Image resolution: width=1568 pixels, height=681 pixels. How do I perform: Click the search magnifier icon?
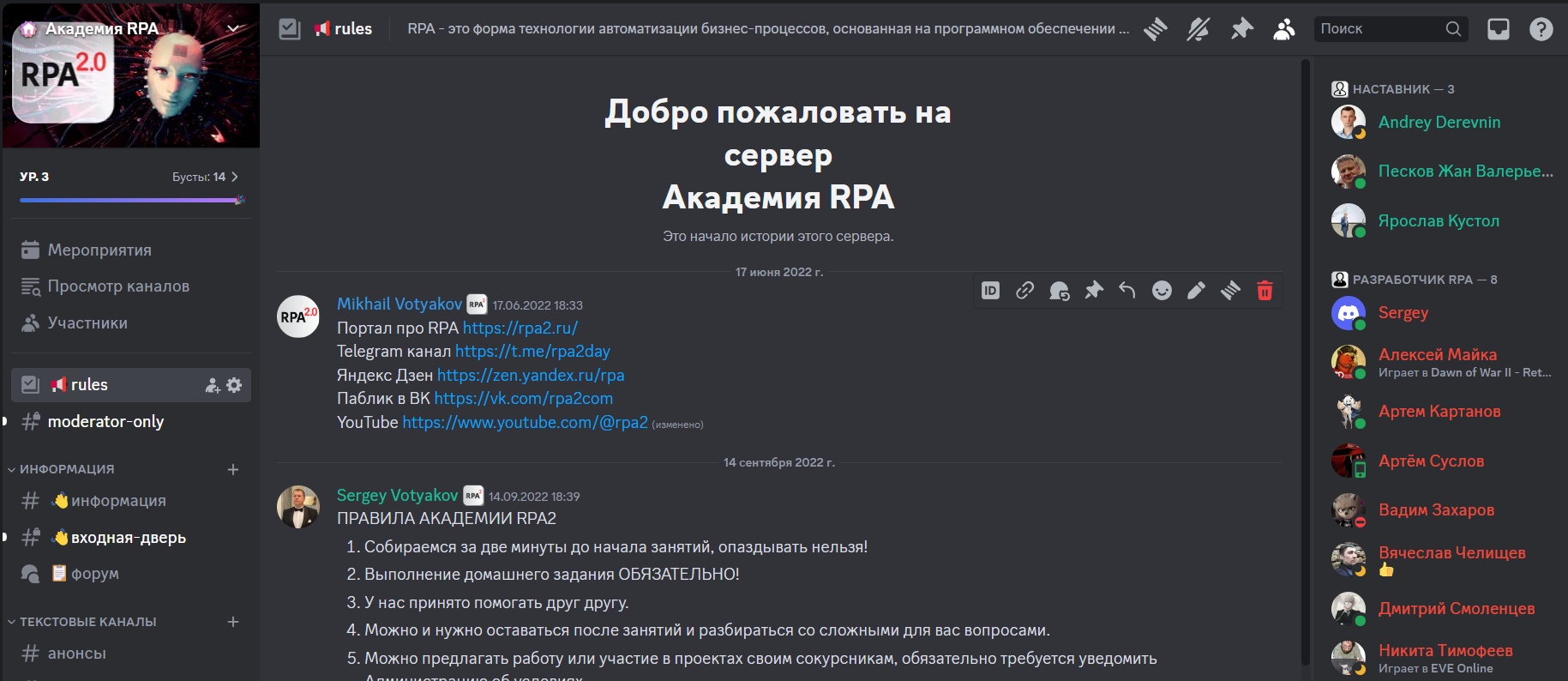click(x=1453, y=29)
